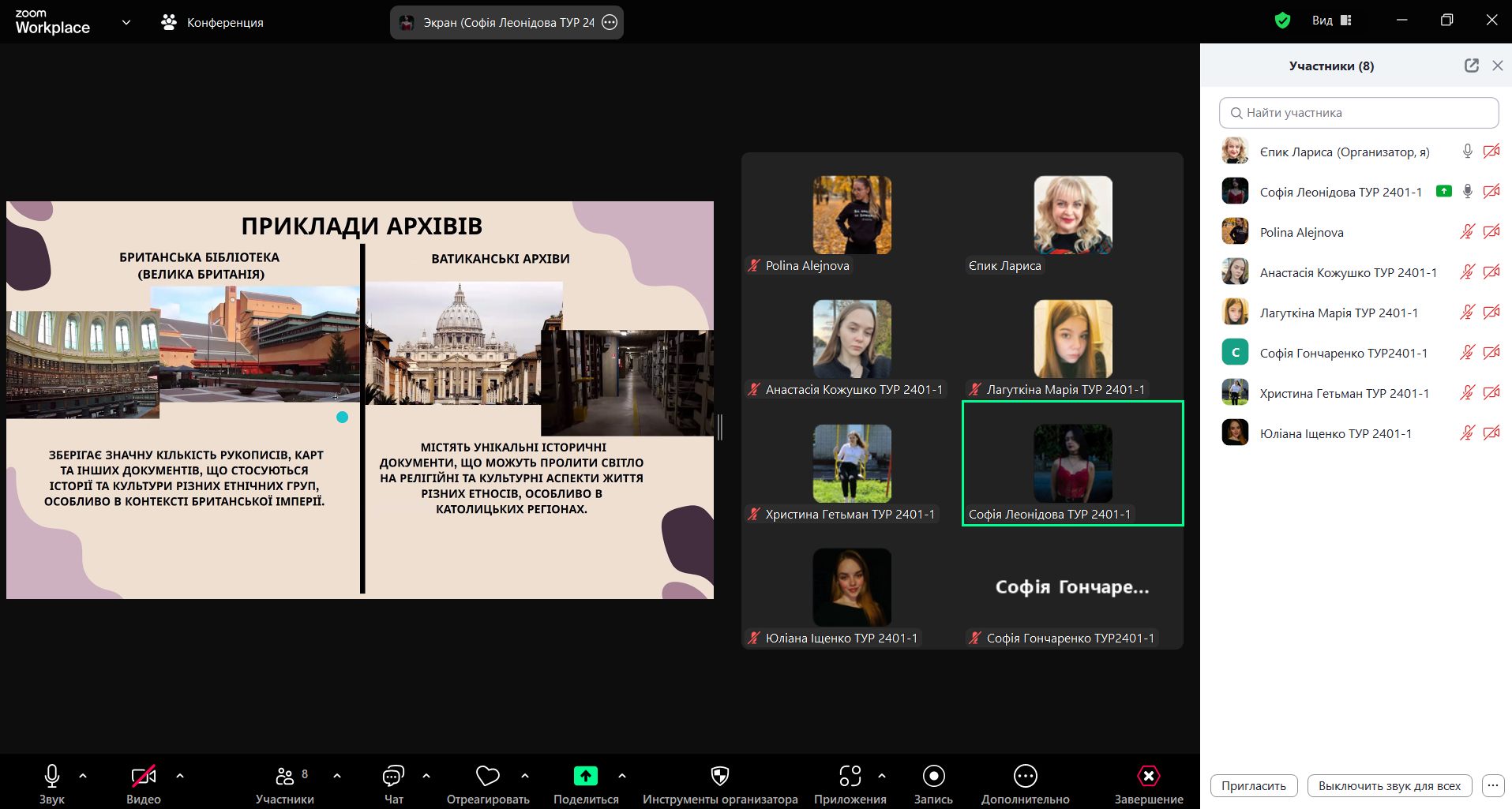Click Выключить звук для всех button
Screen dimensions: 1512x809
(1389, 785)
